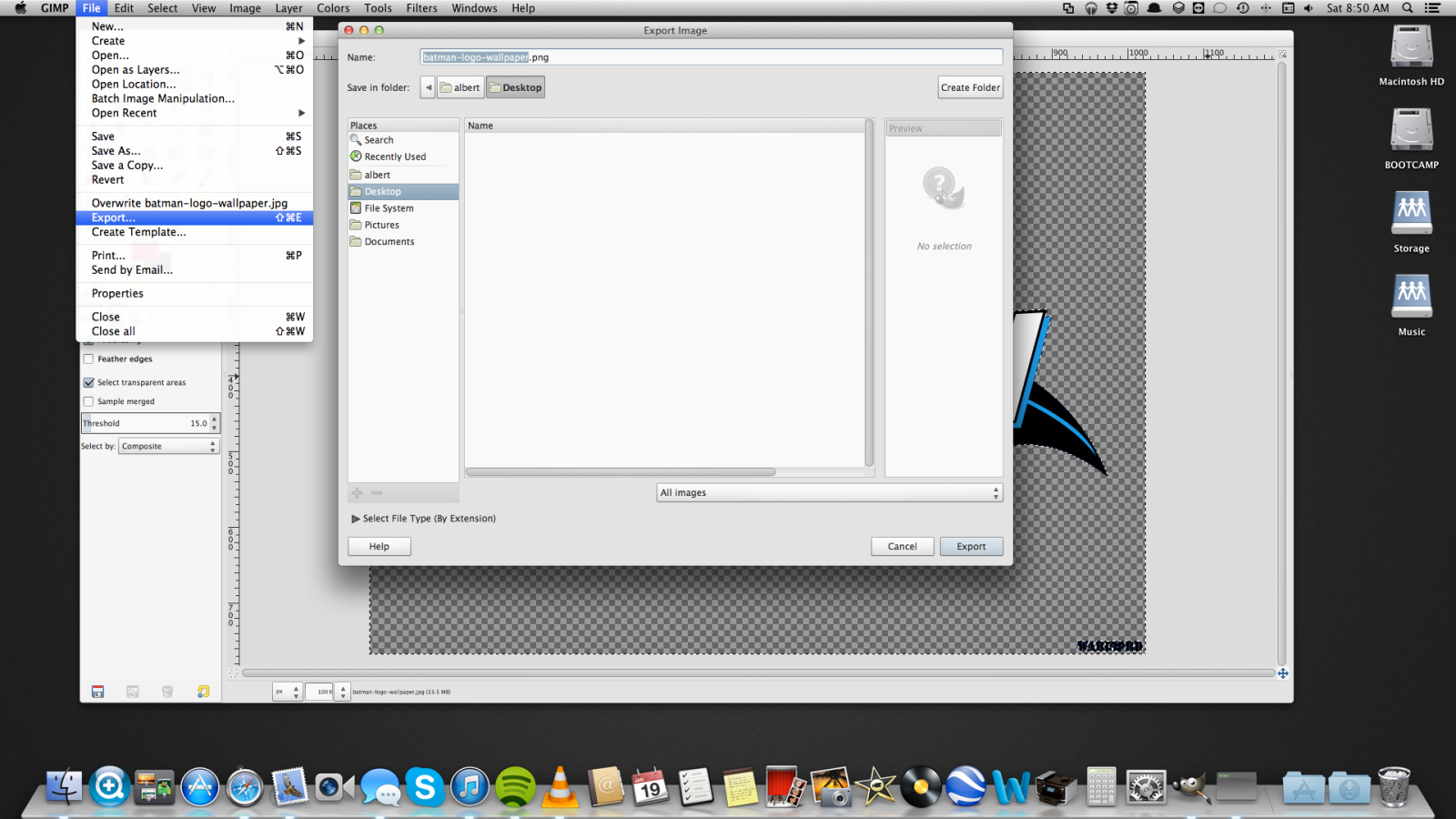Reset tool options to defaults icon
1456x819 pixels.
tap(203, 692)
